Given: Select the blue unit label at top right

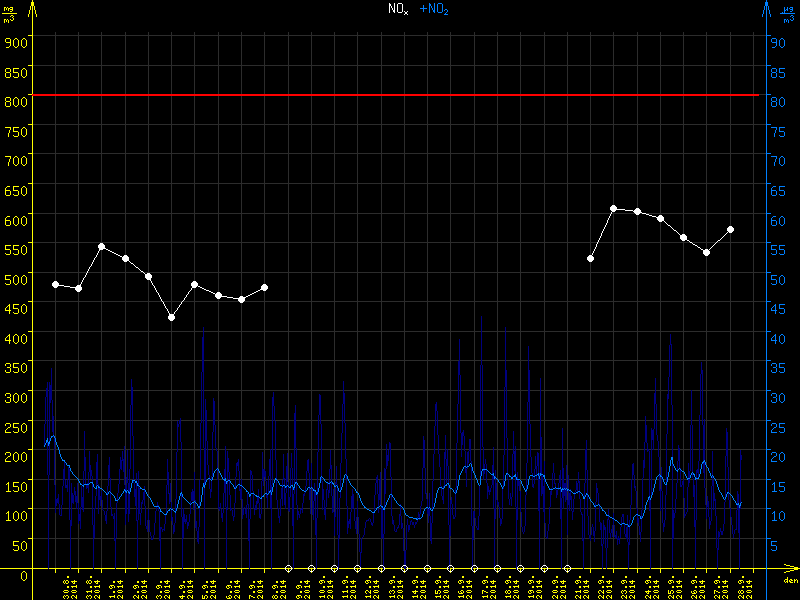Looking at the screenshot, I should tap(785, 13).
